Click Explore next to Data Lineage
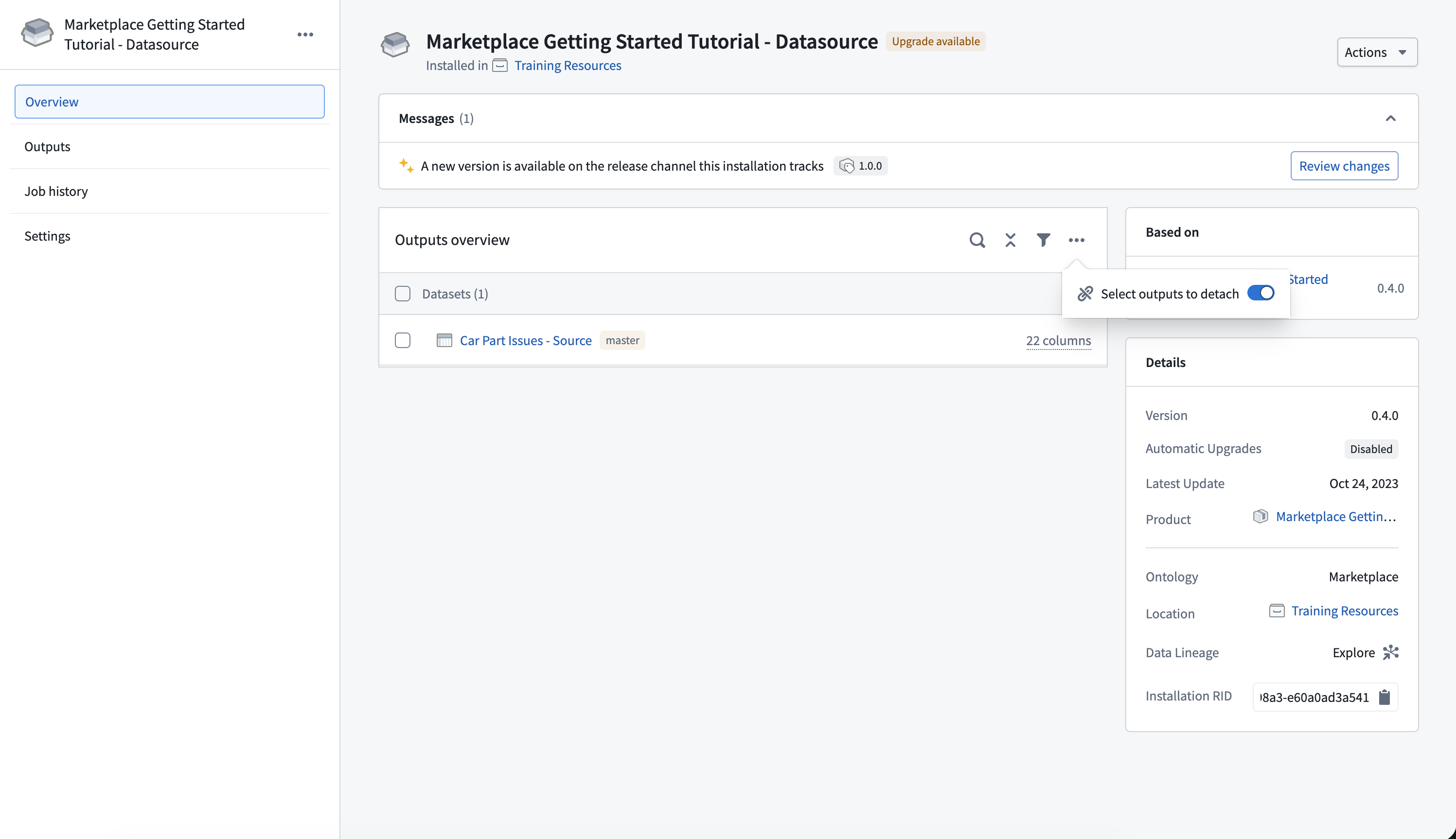 1353,652
